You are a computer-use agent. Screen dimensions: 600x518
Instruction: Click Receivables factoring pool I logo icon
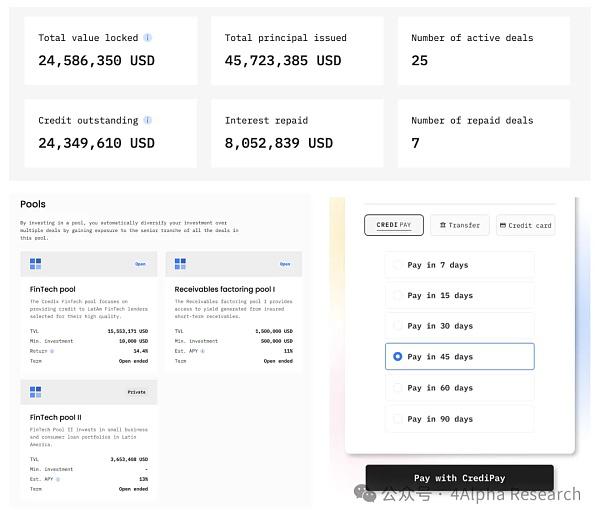(180, 264)
